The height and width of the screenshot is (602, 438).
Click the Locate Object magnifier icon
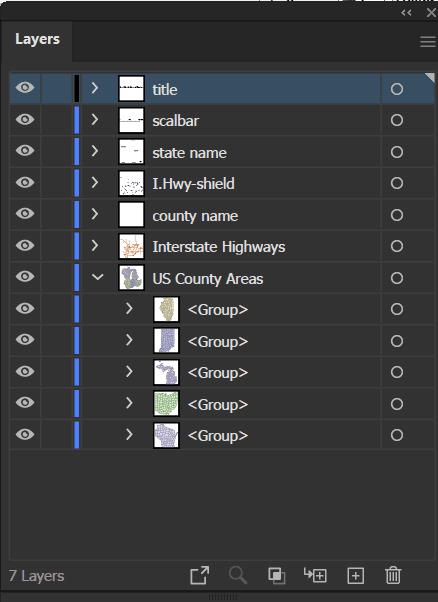(238, 576)
